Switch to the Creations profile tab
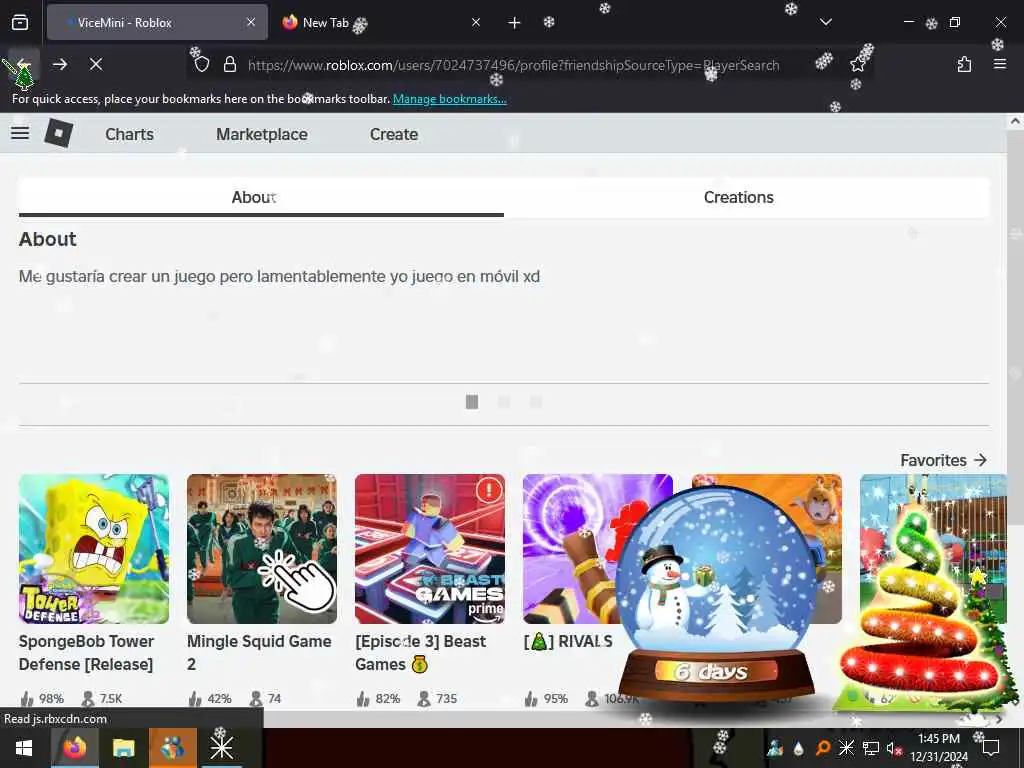 [739, 197]
